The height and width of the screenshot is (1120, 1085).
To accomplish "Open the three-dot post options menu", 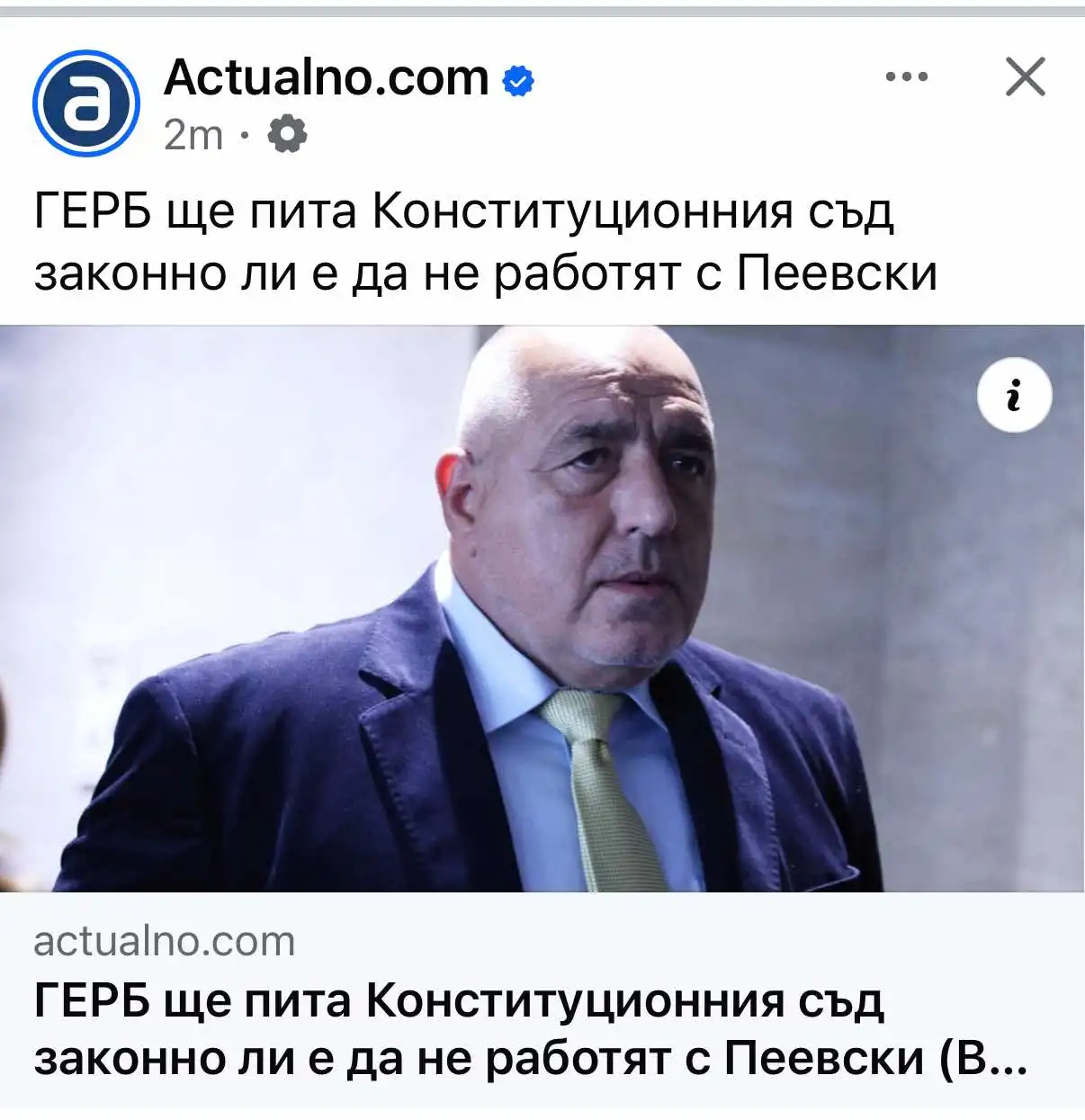I will [x=906, y=77].
